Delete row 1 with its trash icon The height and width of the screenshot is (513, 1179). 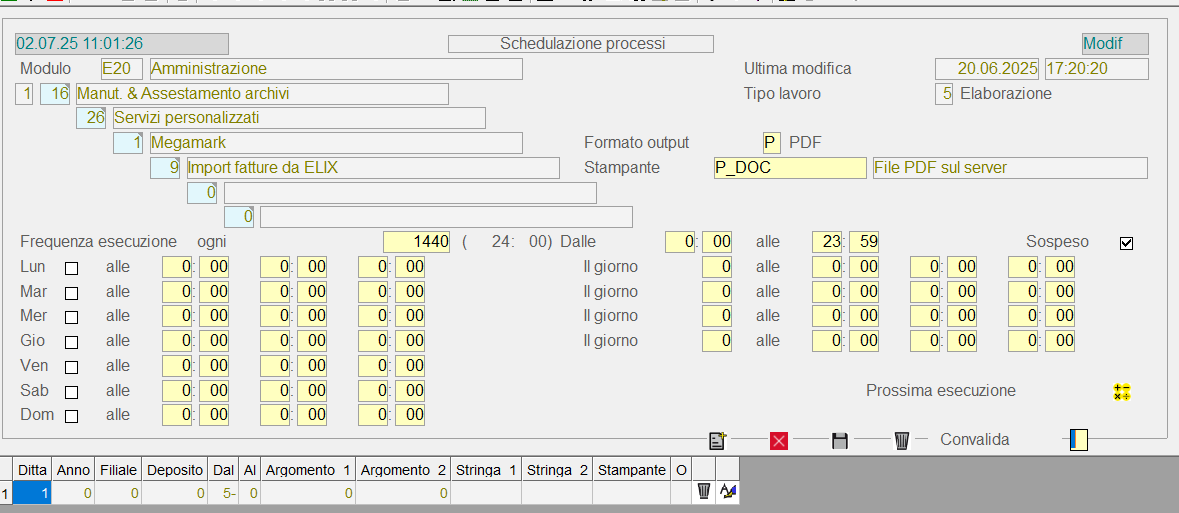704,491
